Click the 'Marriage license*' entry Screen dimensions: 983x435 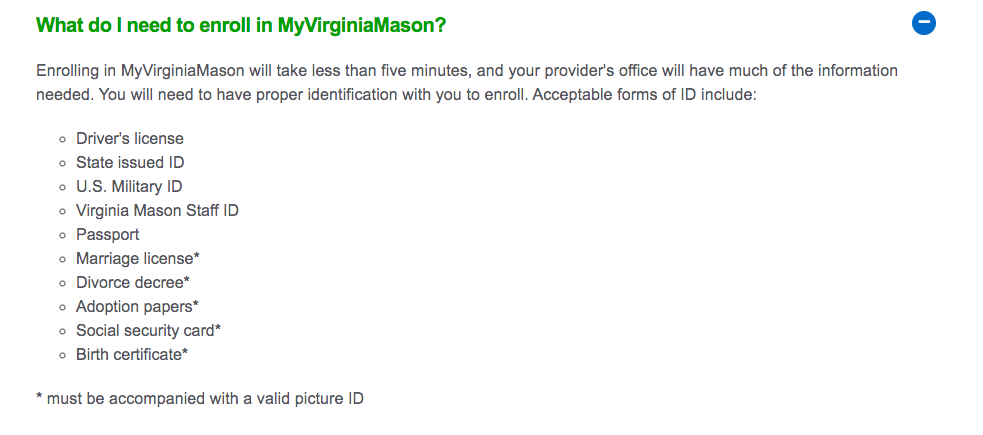click(x=138, y=258)
